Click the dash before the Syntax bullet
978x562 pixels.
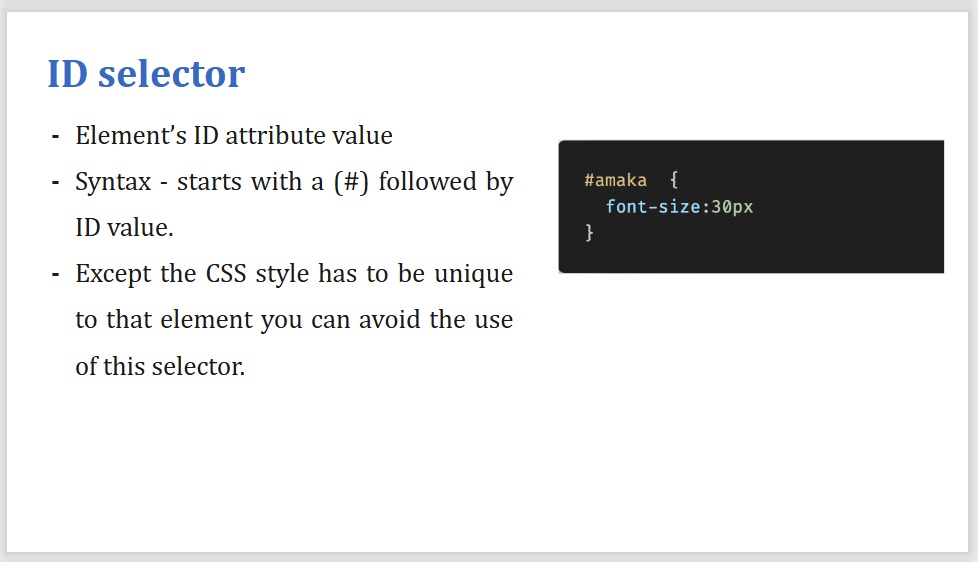pos(55,182)
